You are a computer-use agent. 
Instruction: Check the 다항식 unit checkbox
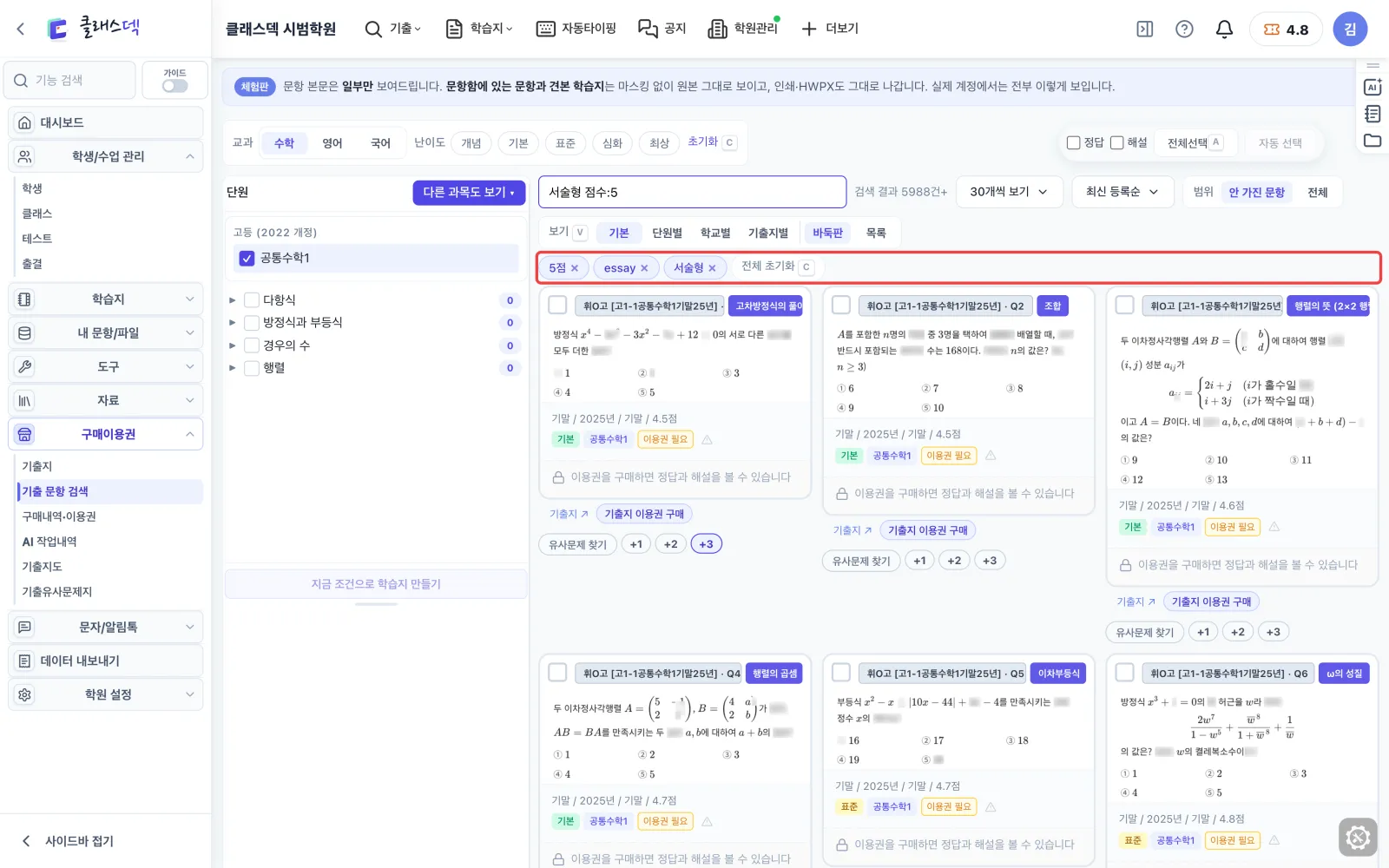(x=252, y=299)
